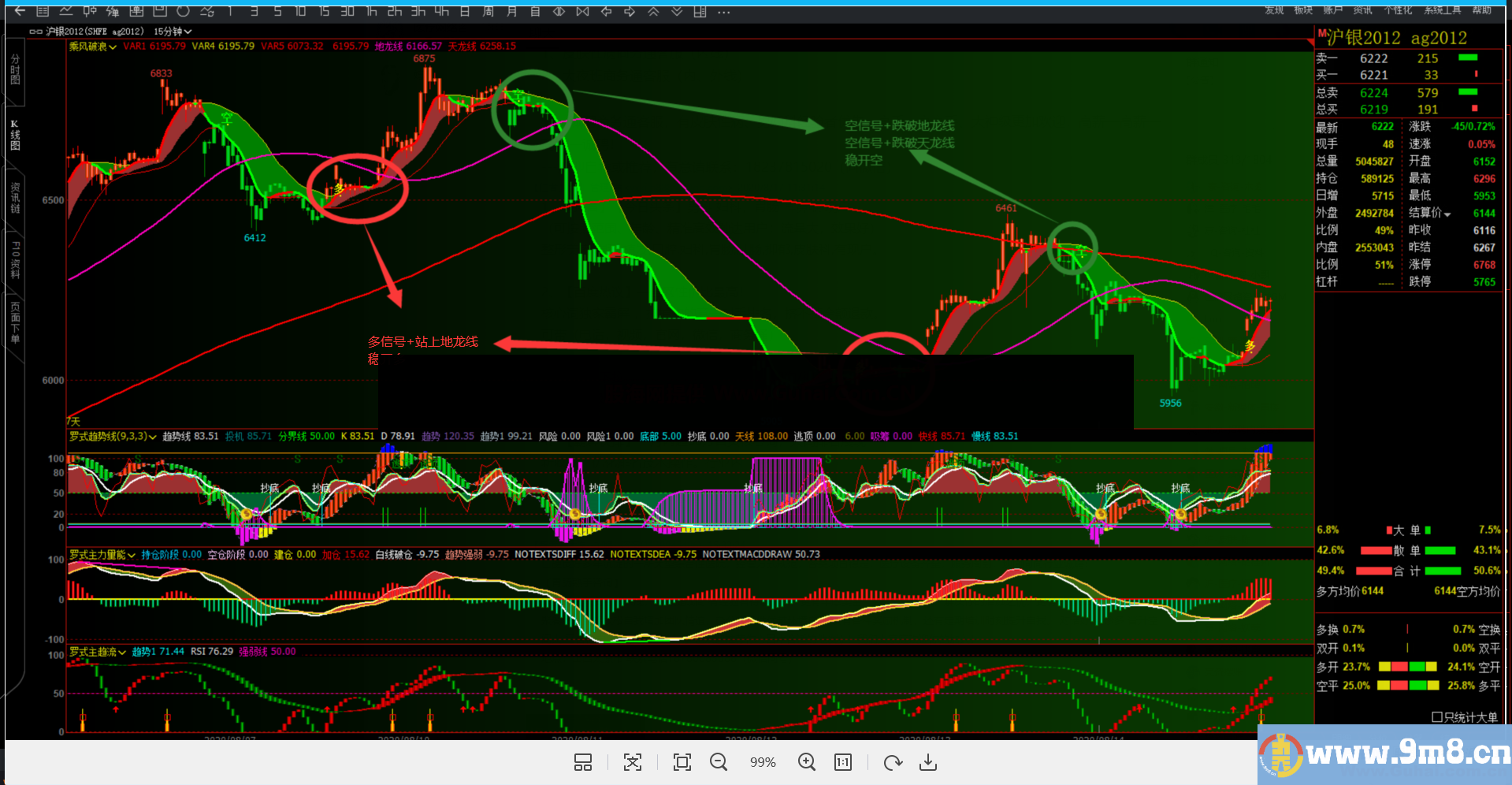
Task: Open the 帮助 menu
Action: point(1481,9)
